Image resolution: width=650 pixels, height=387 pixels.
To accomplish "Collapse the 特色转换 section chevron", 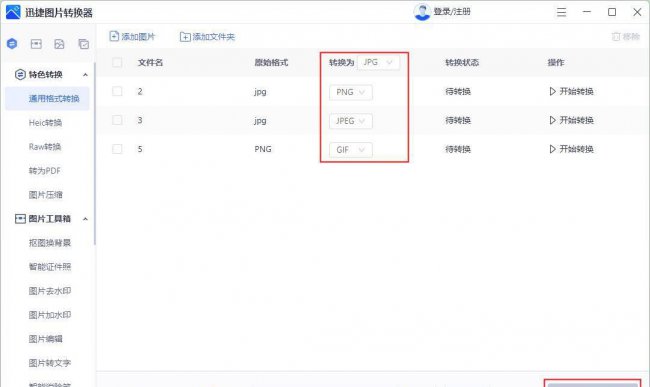I will pos(85,75).
